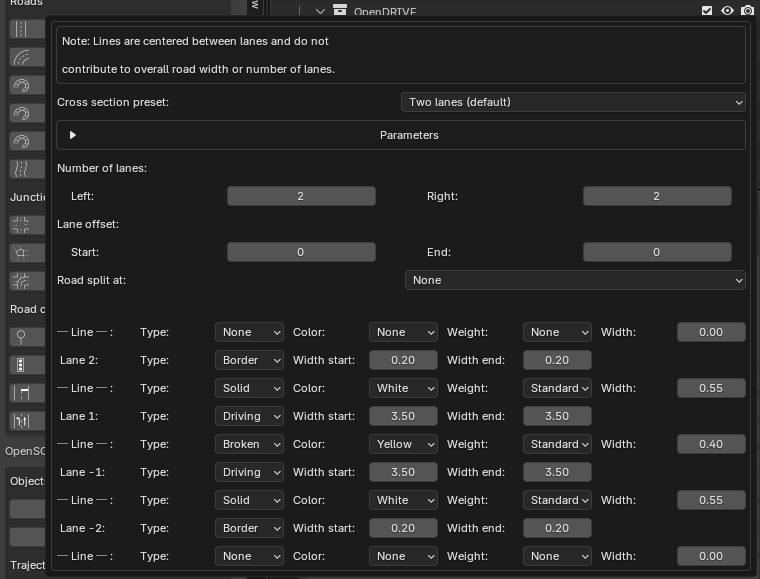Open None weight dropdown of line below Lane -2
Image resolution: width=760 pixels, height=579 pixels.
point(557,556)
